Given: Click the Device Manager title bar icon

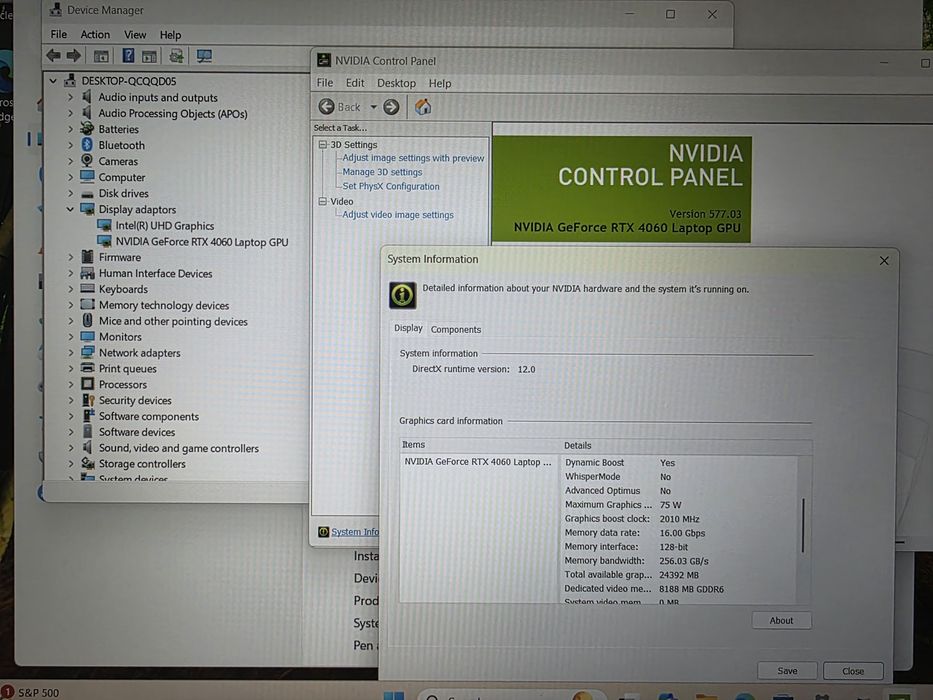Looking at the screenshot, I should click(55, 10).
